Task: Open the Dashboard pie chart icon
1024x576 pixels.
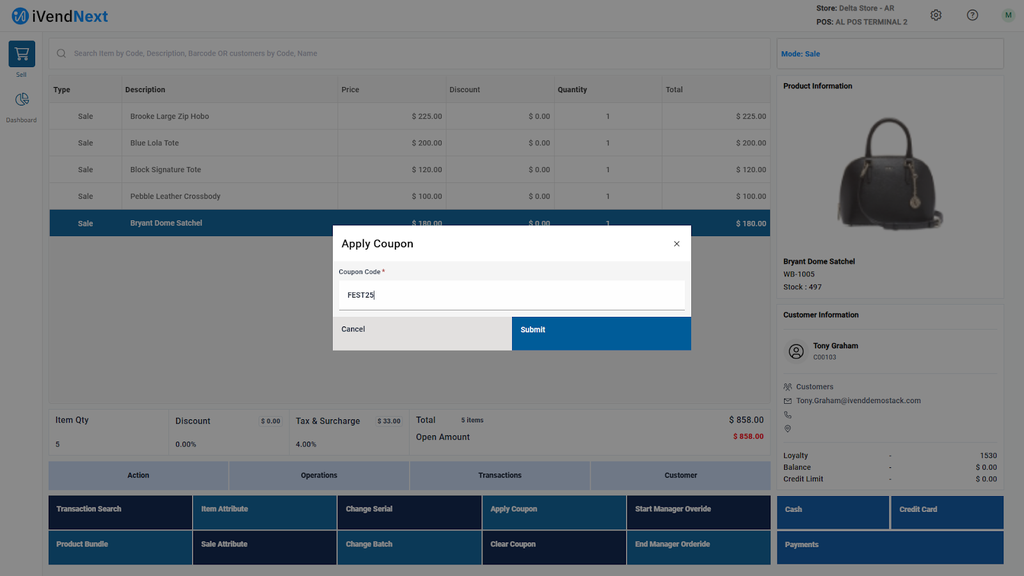Action: [x=21, y=100]
